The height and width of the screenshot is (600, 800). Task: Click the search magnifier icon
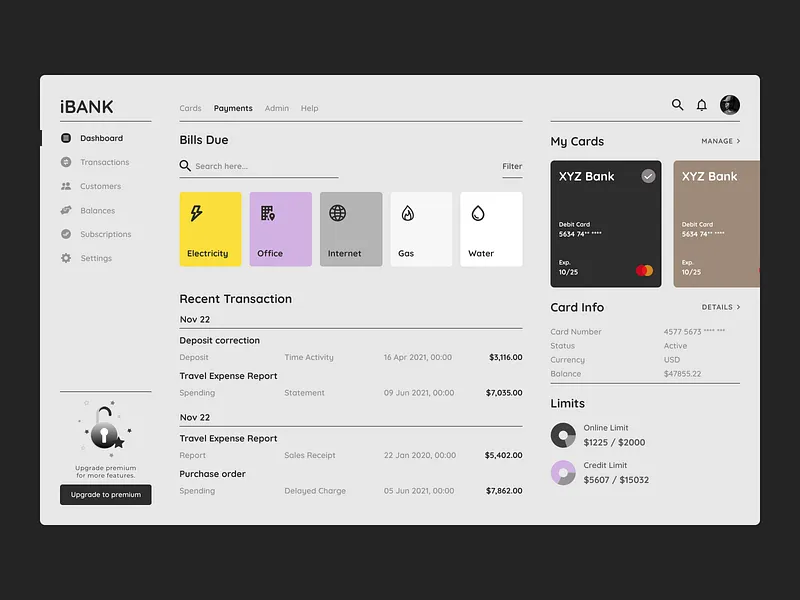[676, 104]
